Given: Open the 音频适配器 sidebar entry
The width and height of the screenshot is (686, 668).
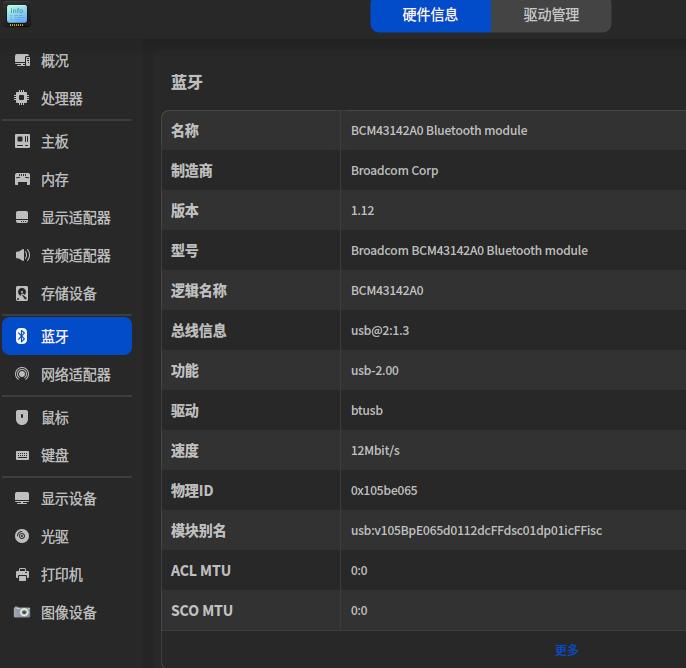Looking at the screenshot, I should point(67,255).
